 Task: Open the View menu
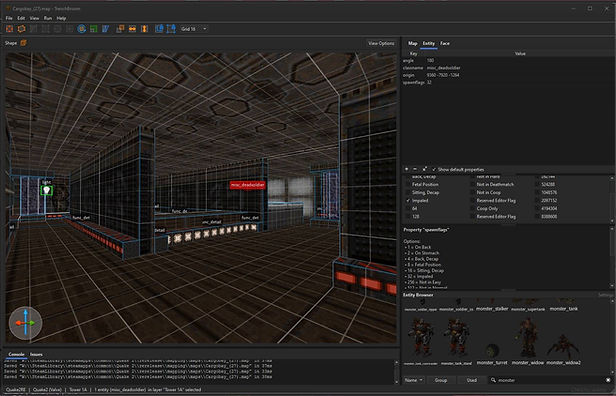pos(35,18)
